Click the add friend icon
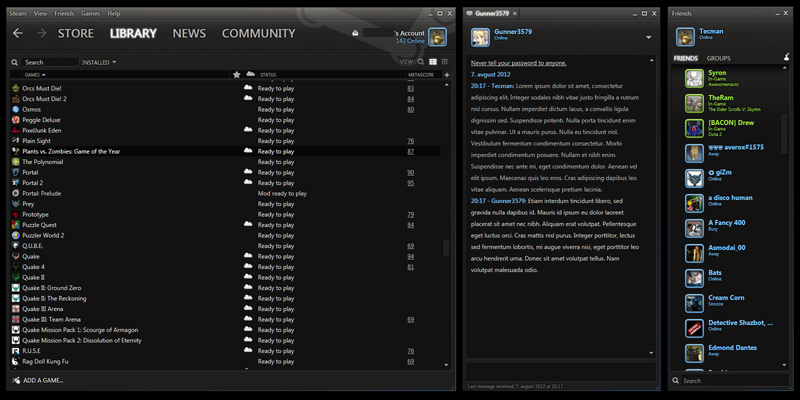800x400 pixels. coord(786,58)
